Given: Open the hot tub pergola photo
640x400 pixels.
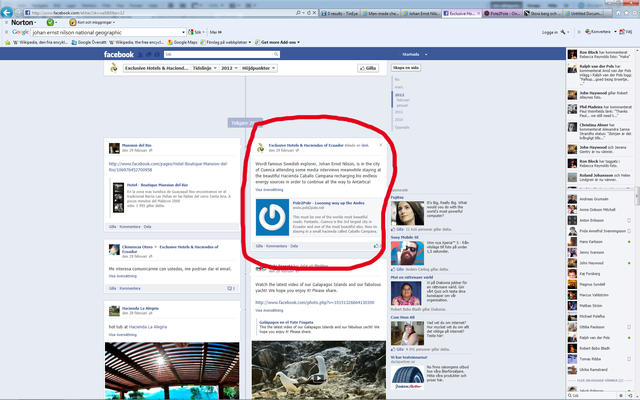Looking at the screenshot, I should coord(172,371).
